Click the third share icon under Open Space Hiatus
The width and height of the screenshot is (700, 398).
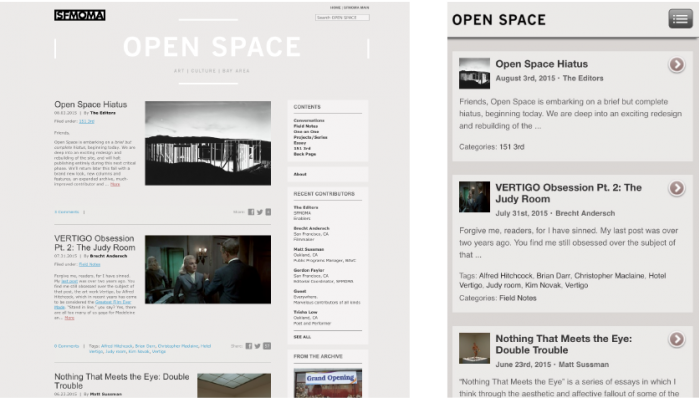[268, 212]
